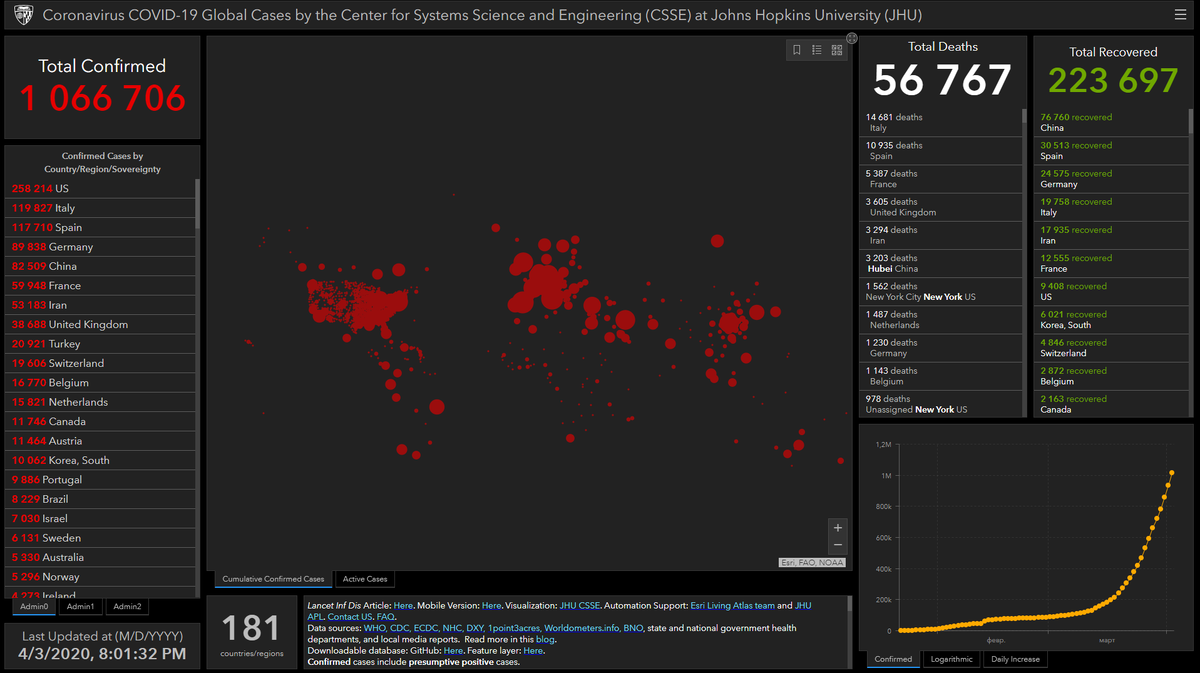The height and width of the screenshot is (673, 1200).
Task: Expand the map to full screen
Action: 852,38
